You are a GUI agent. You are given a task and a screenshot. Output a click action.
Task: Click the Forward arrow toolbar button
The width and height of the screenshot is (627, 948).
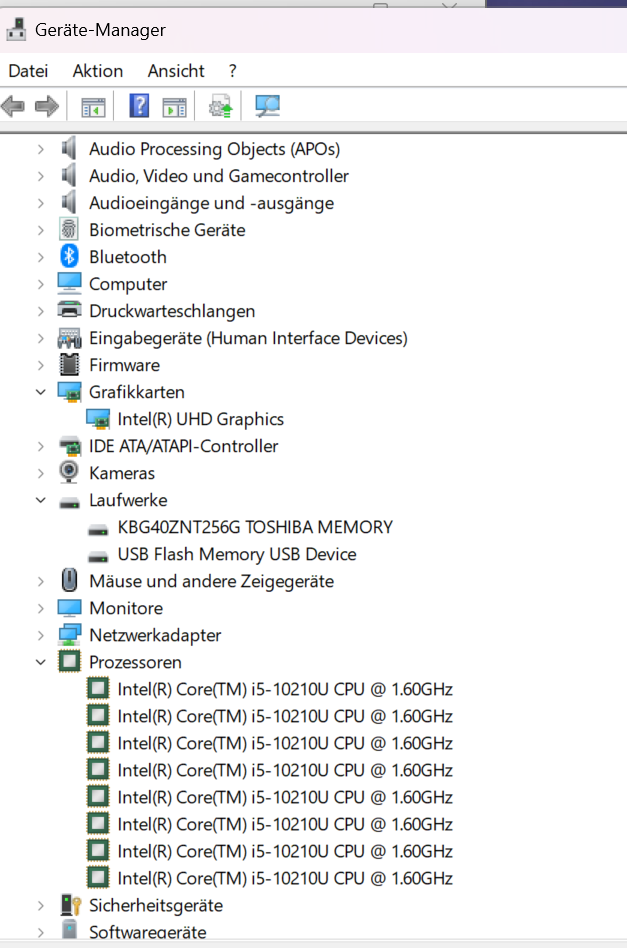coord(47,106)
